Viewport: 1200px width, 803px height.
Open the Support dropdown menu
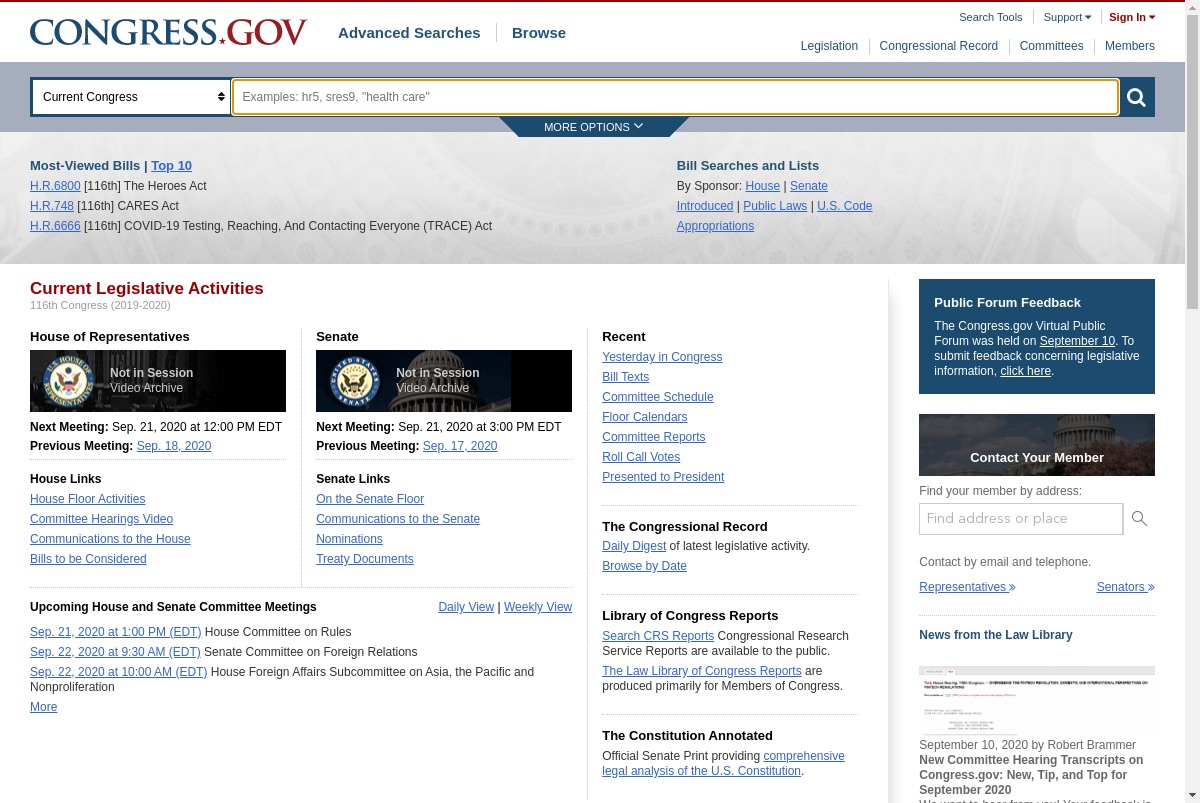point(1067,17)
